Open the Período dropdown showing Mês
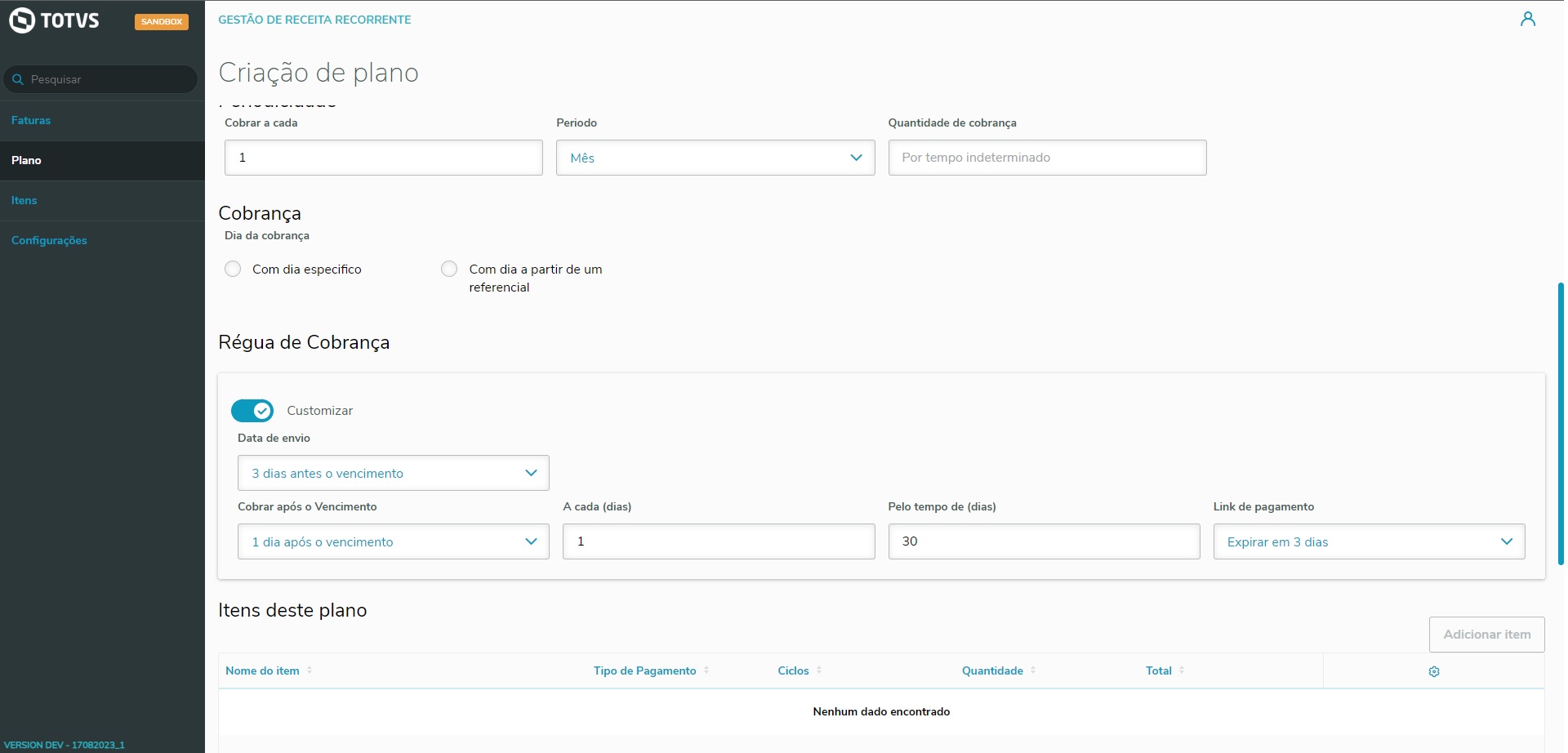The width and height of the screenshot is (1568, 753). click(715, 158)
